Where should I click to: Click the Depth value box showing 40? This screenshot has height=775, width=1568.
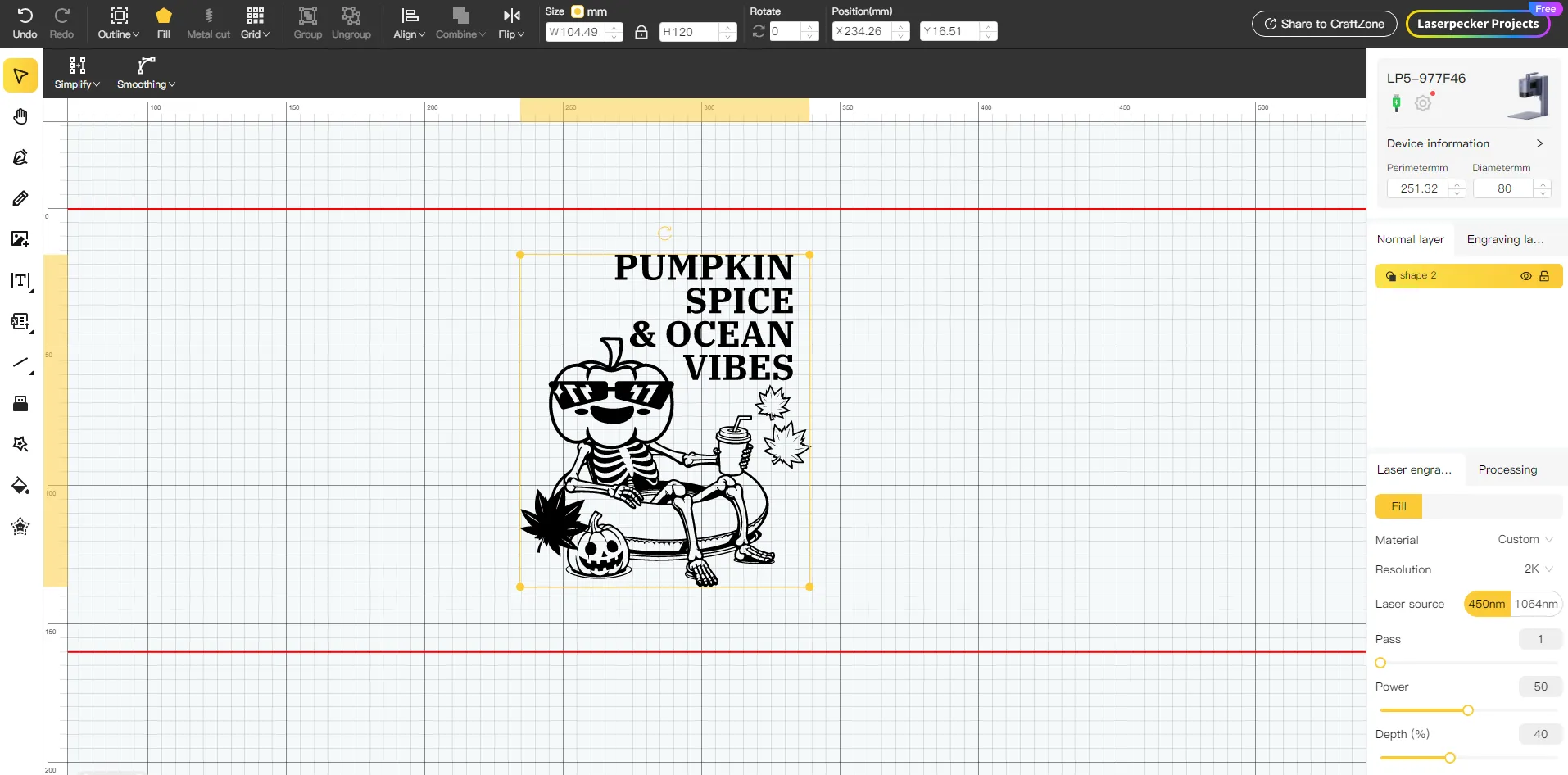pos(1541,734)
